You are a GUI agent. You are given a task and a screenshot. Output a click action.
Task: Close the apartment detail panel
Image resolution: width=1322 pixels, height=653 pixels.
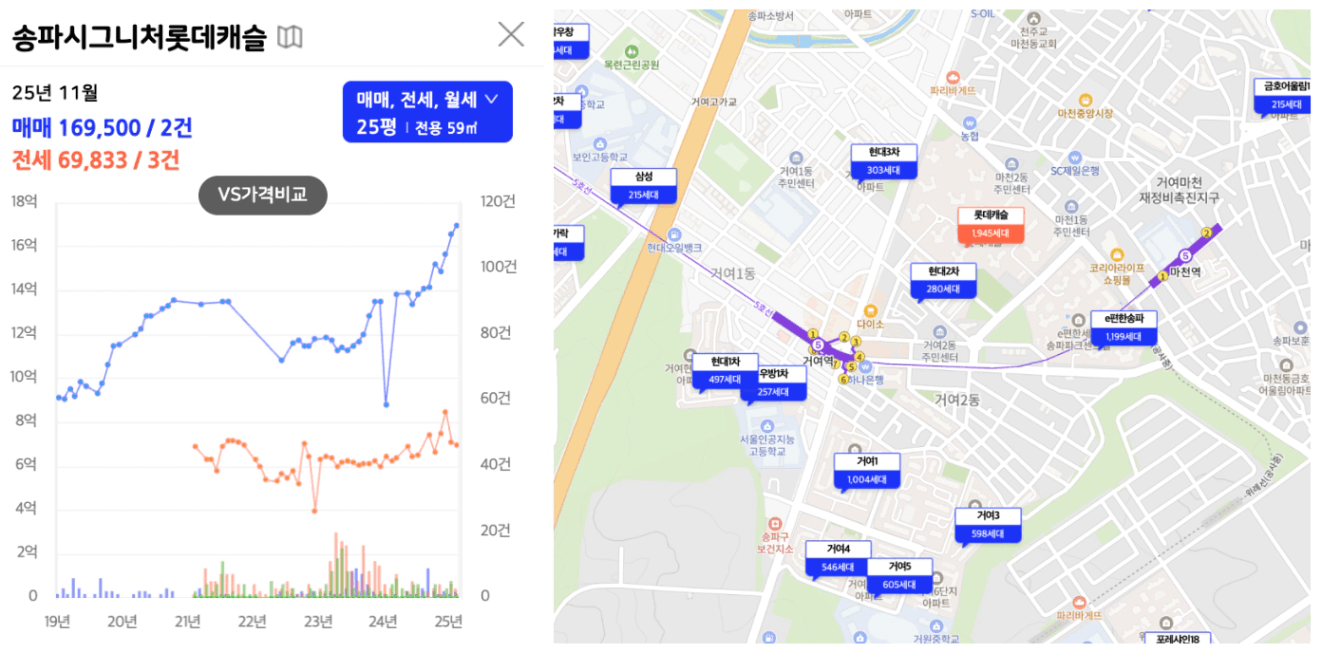tap(511, 35)
